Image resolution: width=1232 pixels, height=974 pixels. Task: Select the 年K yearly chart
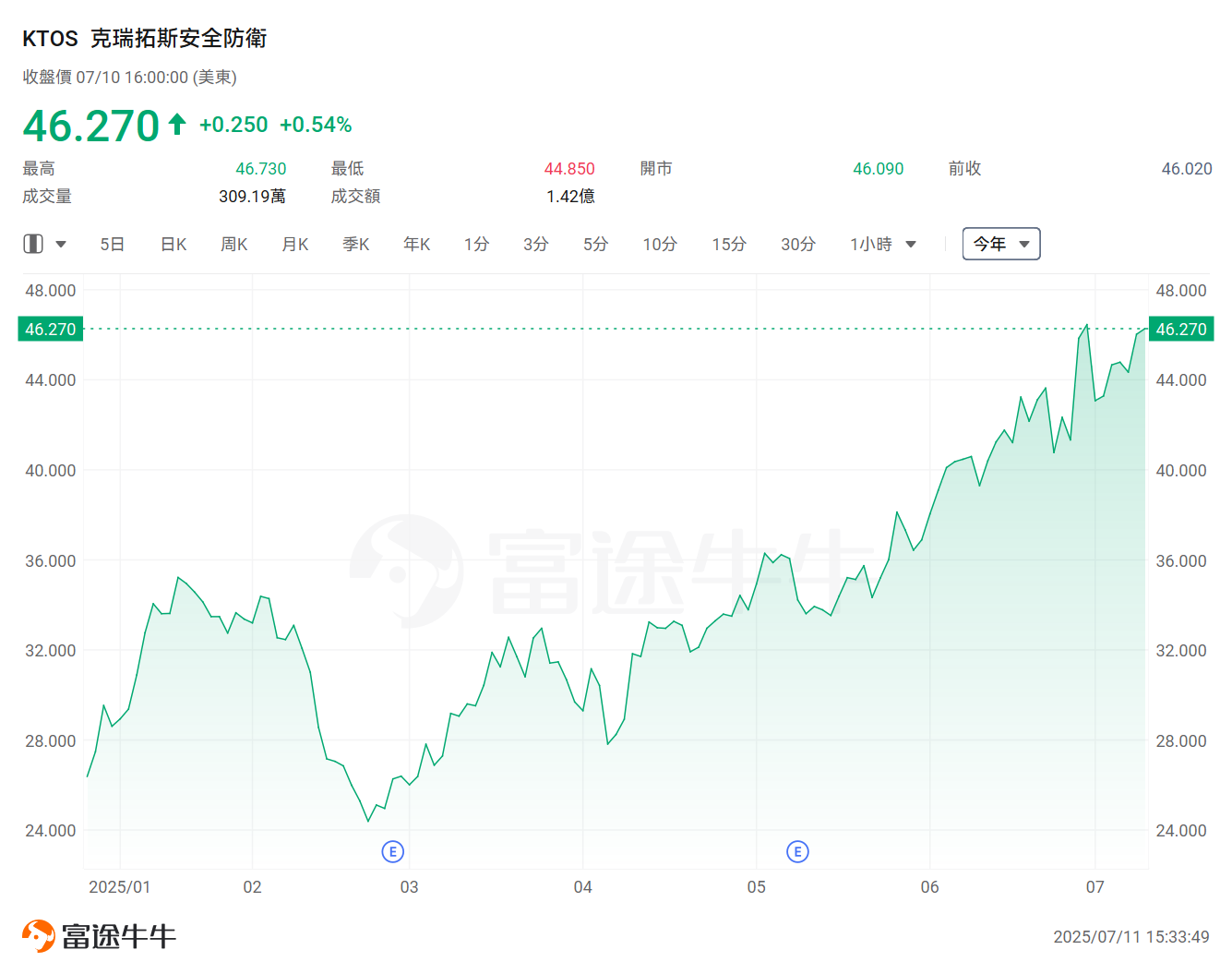click(417, 245)
